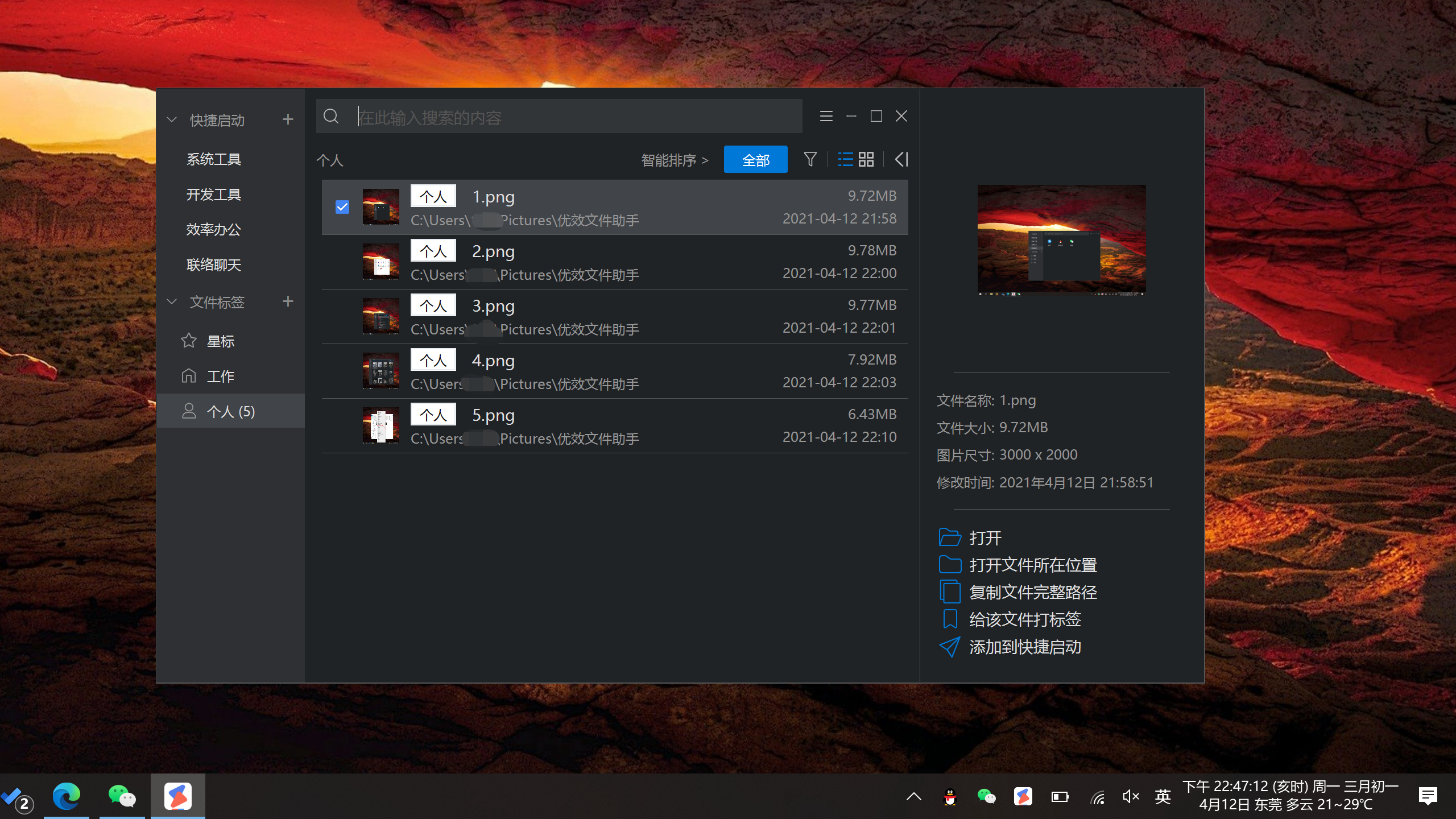Collapse the 文件标签 section
Viewport: 1456px width, 819px height.
pyautogui.click(x=171, y=301)
